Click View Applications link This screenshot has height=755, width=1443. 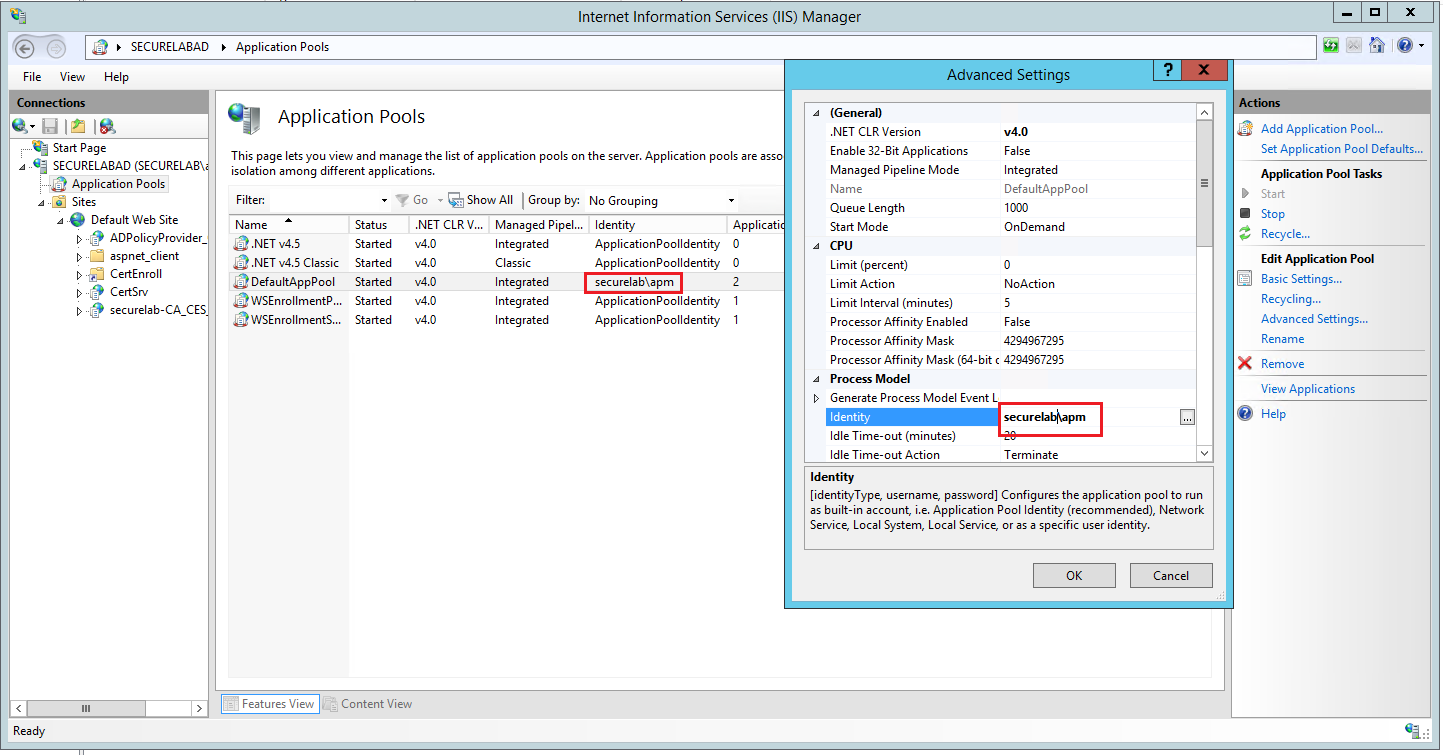tap(1308, 389)
